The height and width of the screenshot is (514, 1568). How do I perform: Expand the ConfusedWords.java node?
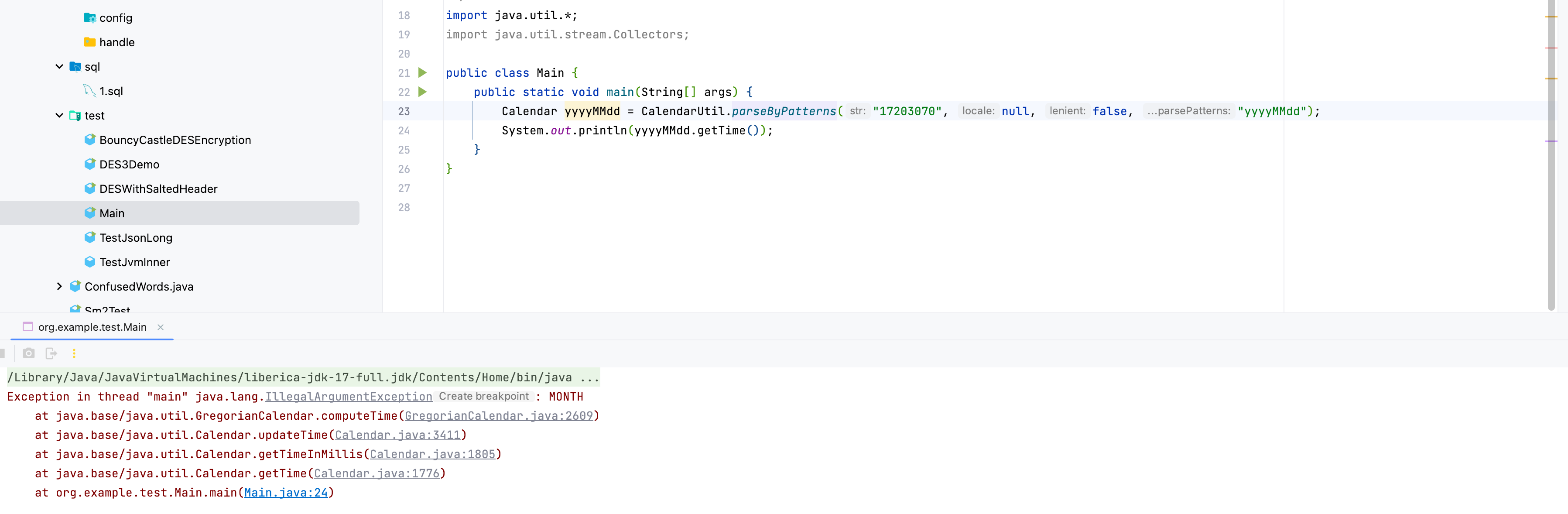[59, 286]
